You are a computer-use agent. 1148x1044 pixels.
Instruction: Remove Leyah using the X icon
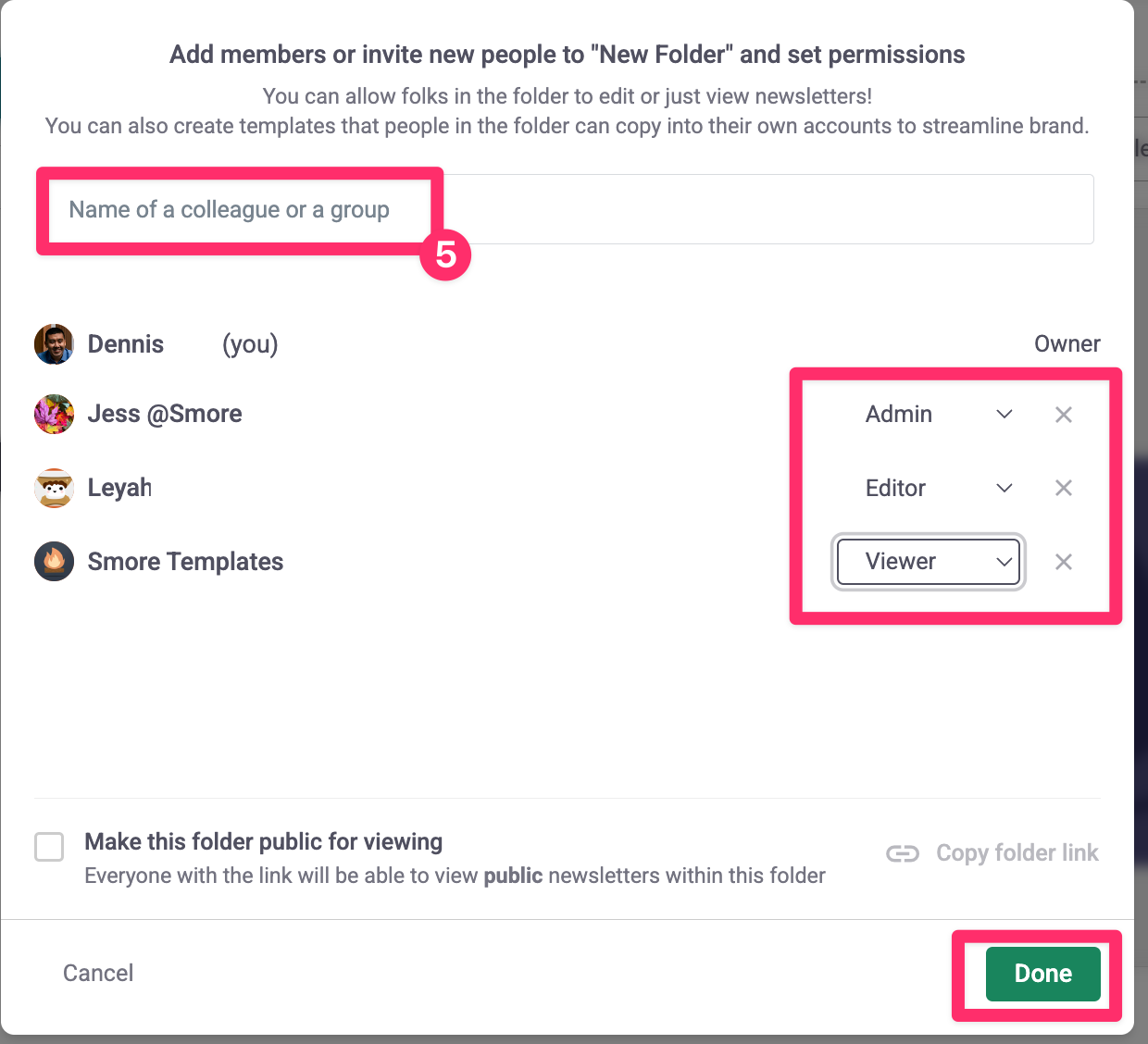(x=1064, y=488)
